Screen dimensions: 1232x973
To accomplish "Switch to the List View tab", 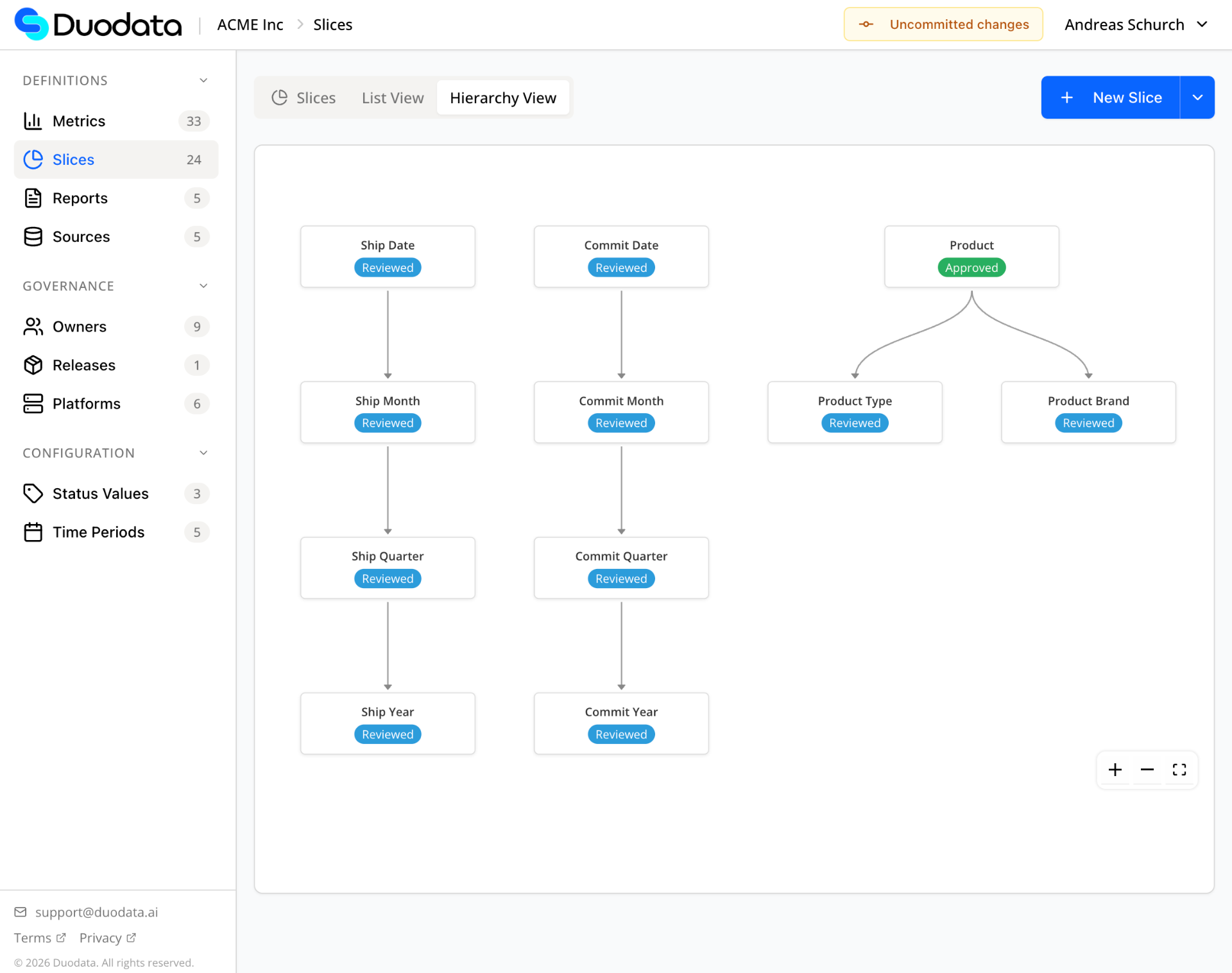I will pyautogui.click(x=393, y=98).
